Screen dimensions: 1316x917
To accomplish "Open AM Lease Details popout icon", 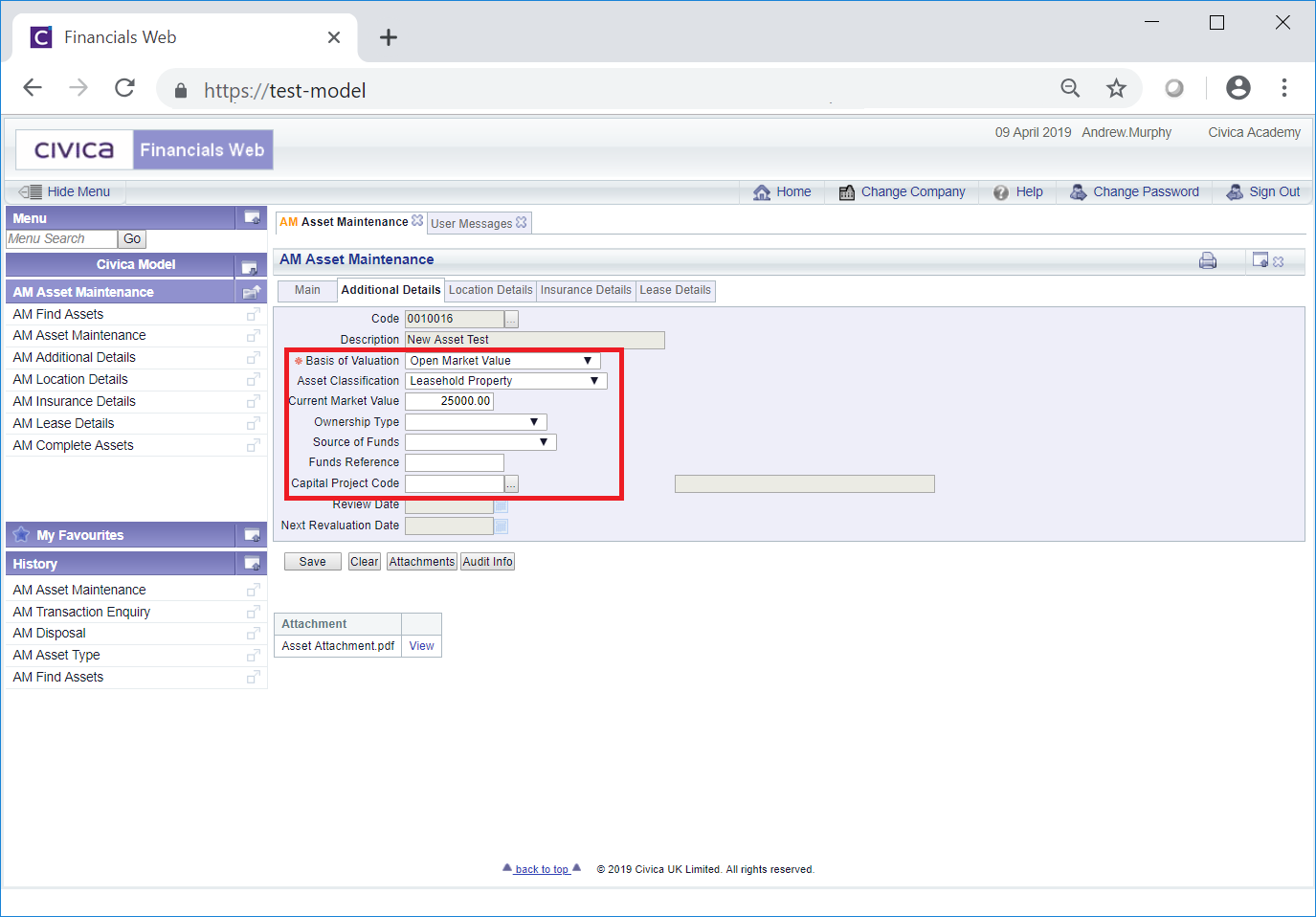I will coord(254,424).
